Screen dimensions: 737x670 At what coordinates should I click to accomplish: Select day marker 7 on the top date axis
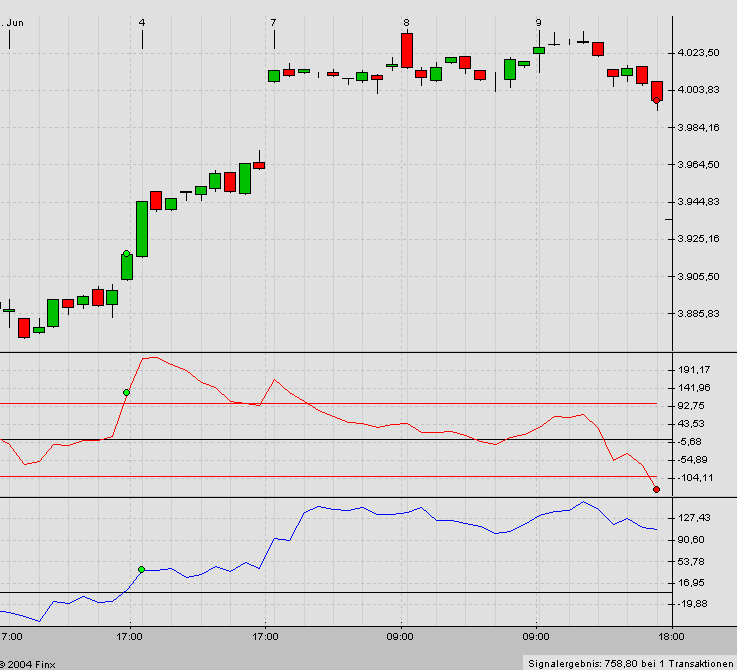point(273,22)
